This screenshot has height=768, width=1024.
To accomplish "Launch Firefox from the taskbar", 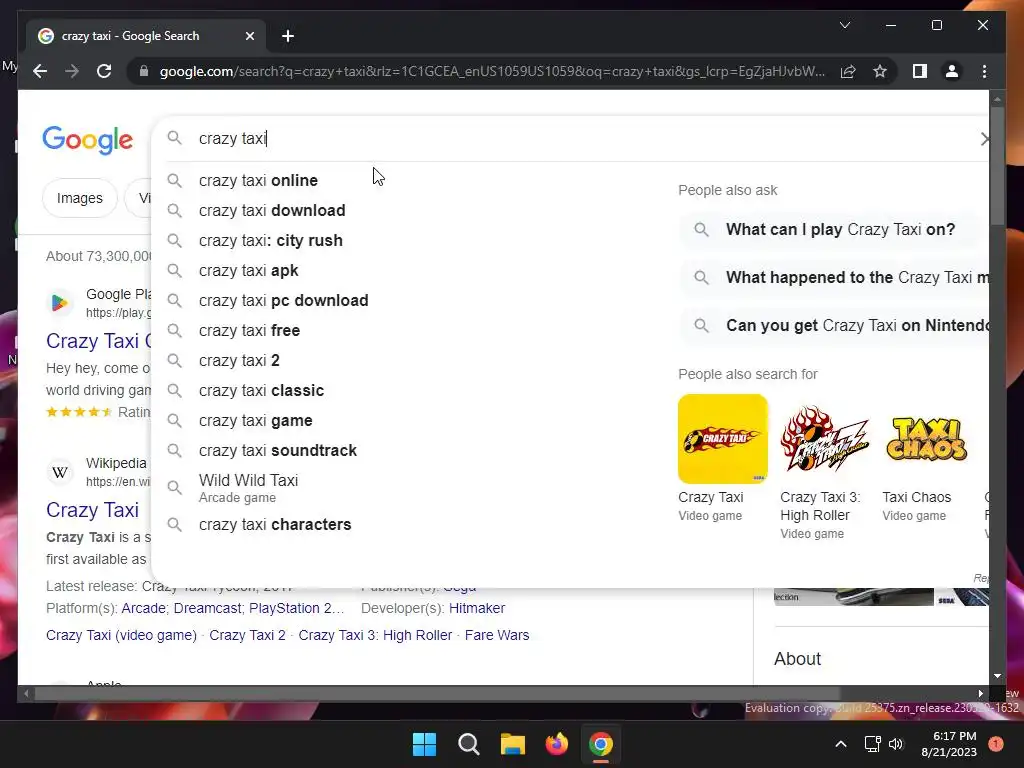I will point(557,744).
